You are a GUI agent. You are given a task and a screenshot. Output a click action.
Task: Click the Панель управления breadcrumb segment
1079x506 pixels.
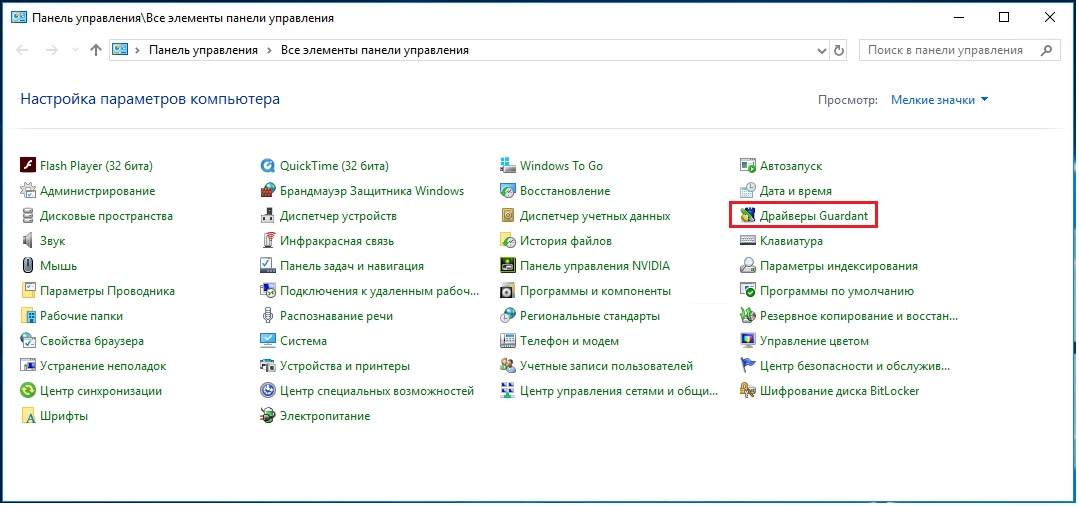203,50
